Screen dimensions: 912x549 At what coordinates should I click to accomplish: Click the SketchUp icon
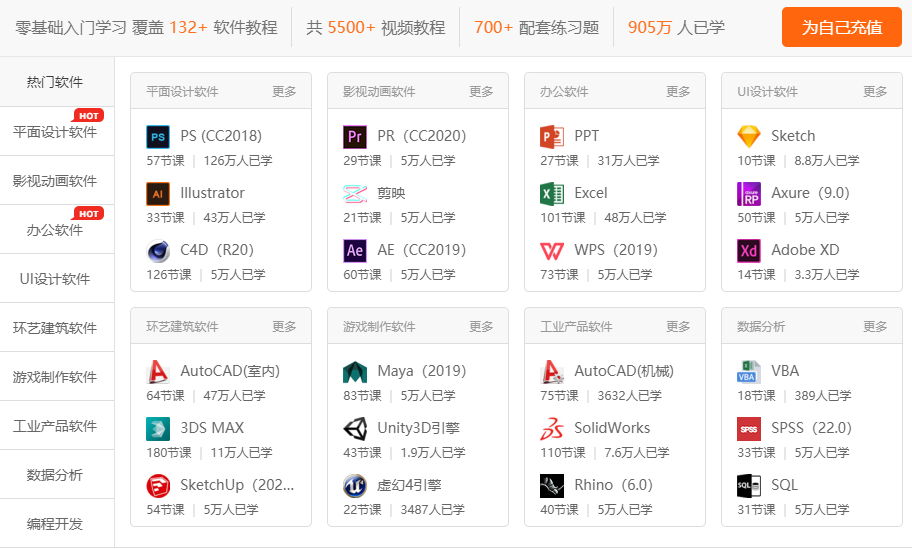coord(158,486)
